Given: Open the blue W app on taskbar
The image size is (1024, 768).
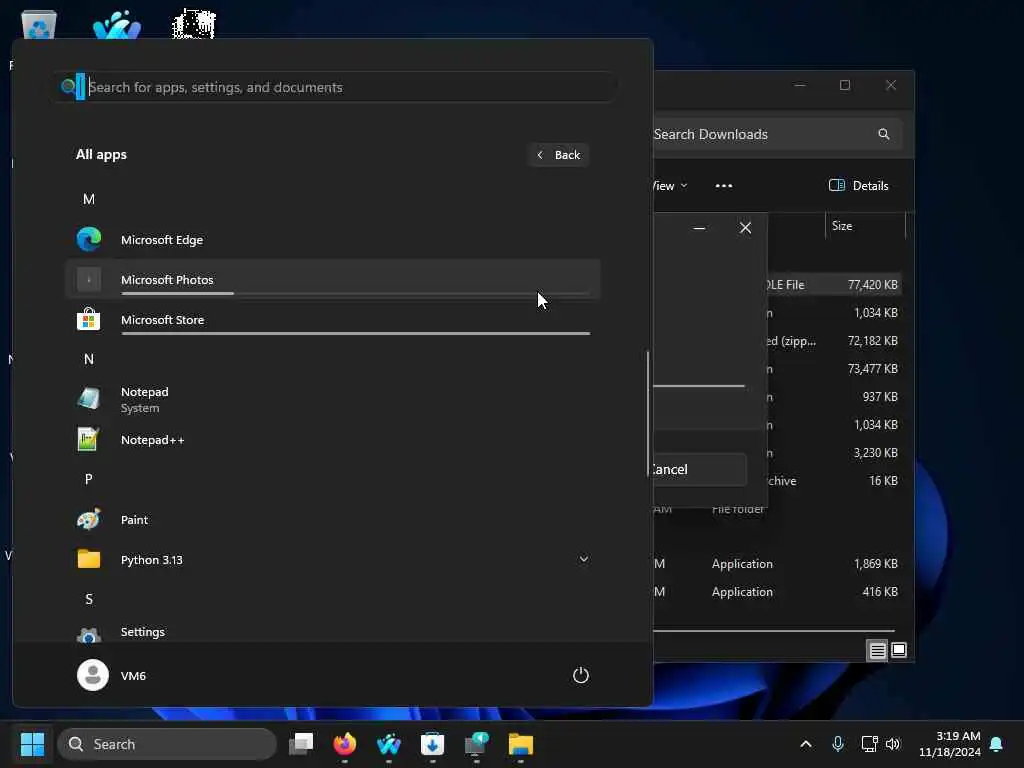Looking at the screenshot, I should [389, 744].
